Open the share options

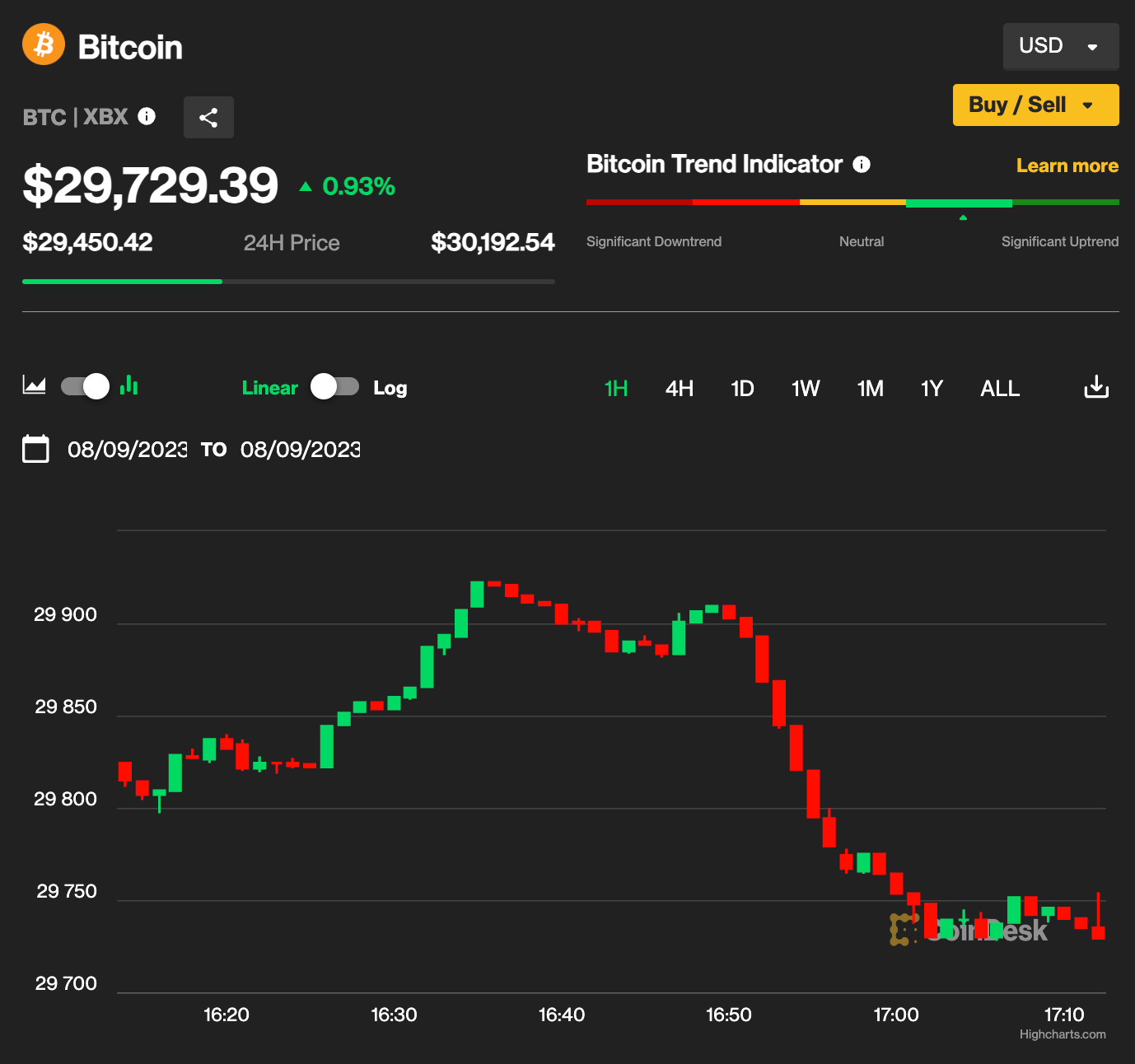tap(208, 117)
